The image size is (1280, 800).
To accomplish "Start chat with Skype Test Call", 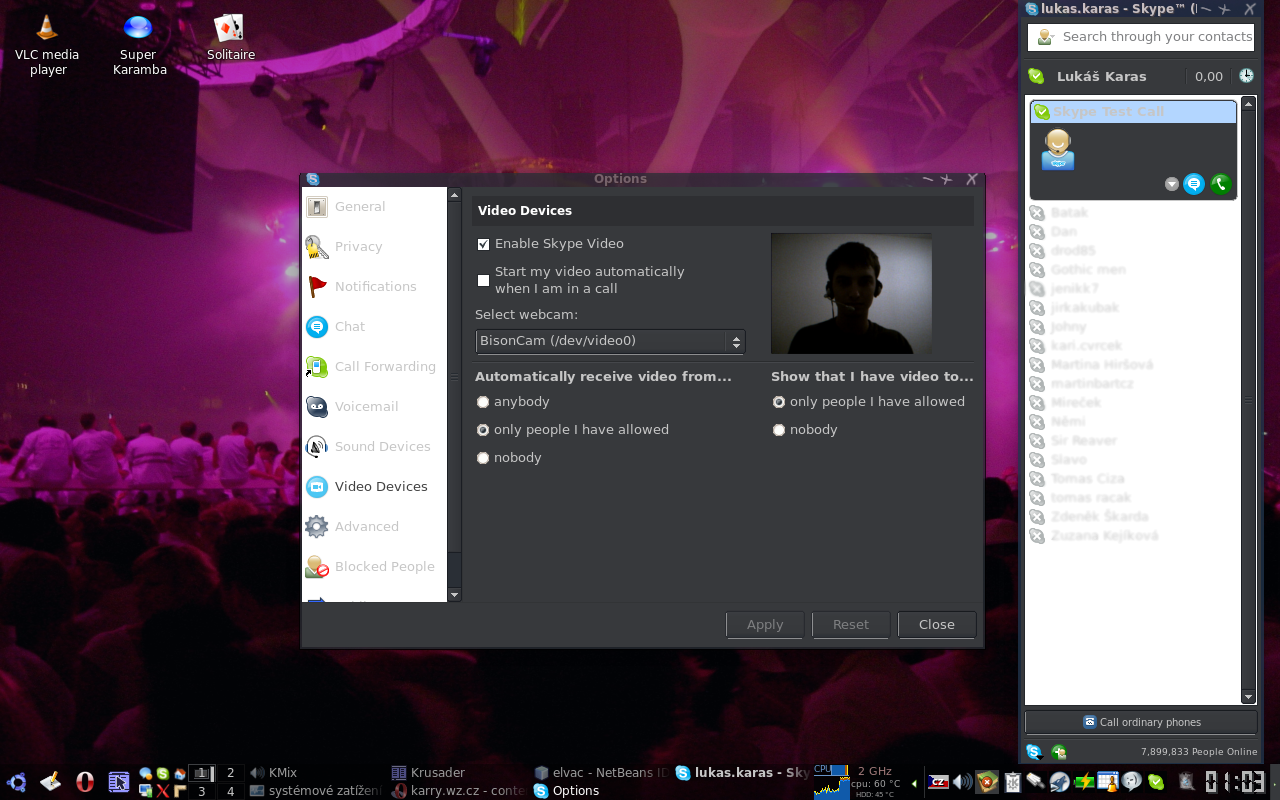I will pyautogui.click(x=1194, y=184).
